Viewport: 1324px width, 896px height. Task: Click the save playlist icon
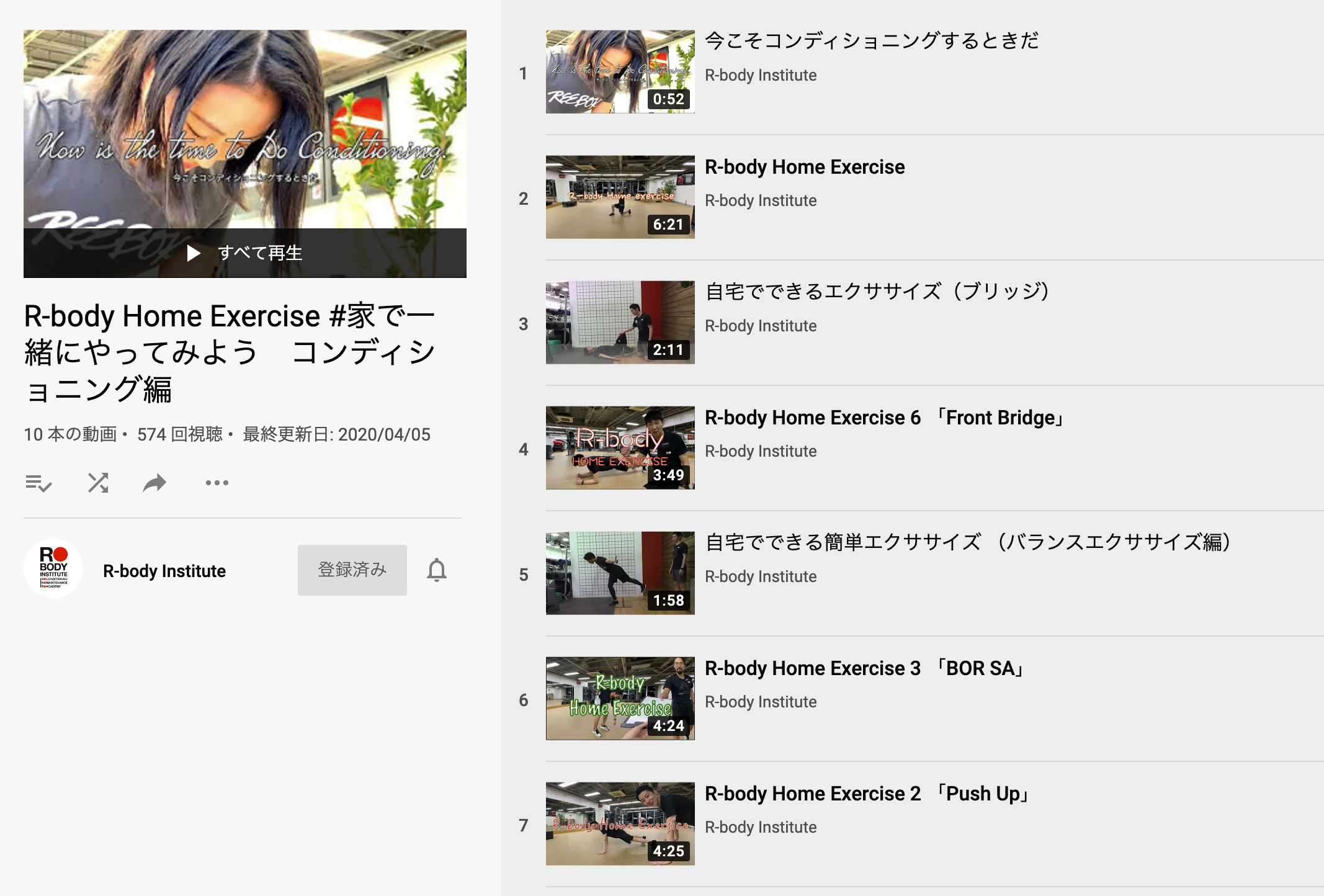(38, 483)
